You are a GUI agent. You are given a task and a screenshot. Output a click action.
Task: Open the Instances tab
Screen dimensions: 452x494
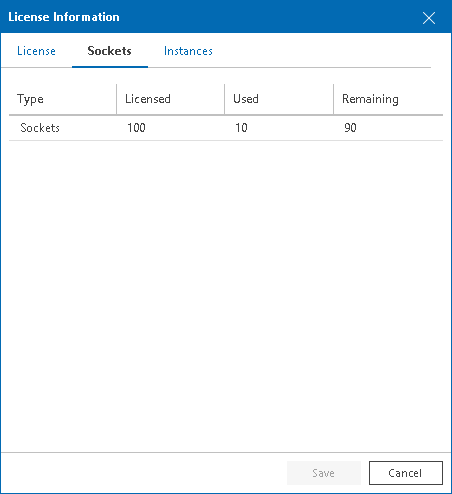[x=188, y=51]
